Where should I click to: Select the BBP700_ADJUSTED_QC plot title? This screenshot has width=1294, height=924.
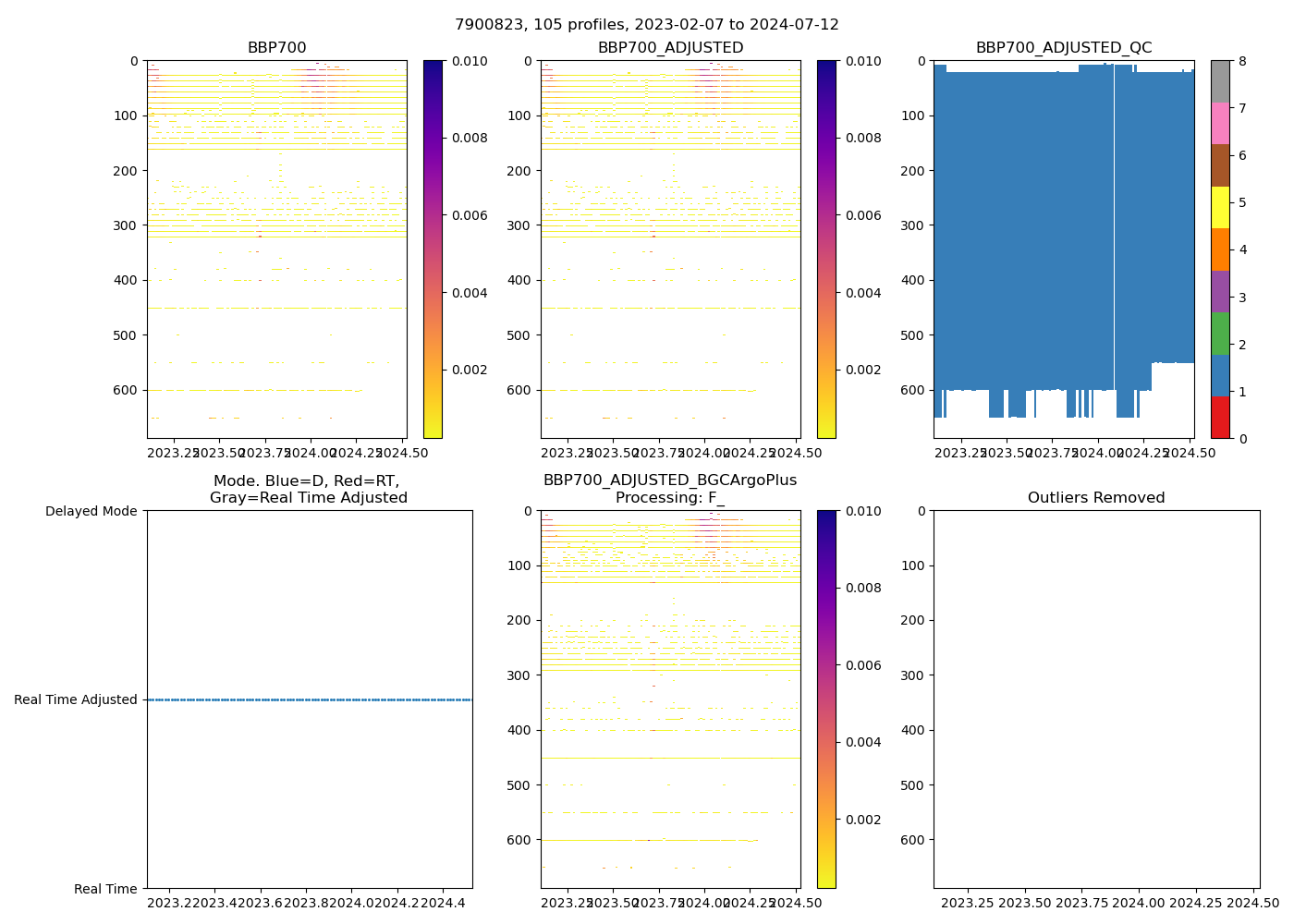pyautogui.click(x=1064, y=48)
